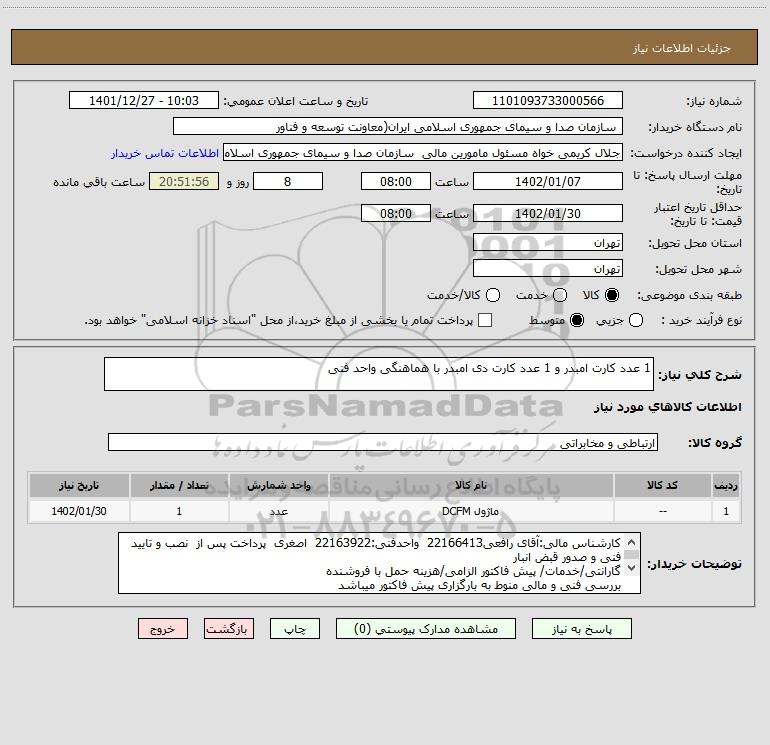Click the نام کالا column header

471,485
